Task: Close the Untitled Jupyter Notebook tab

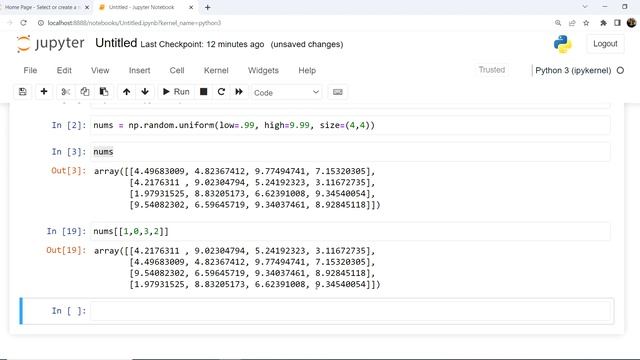Action: click(x=191, y=7)
